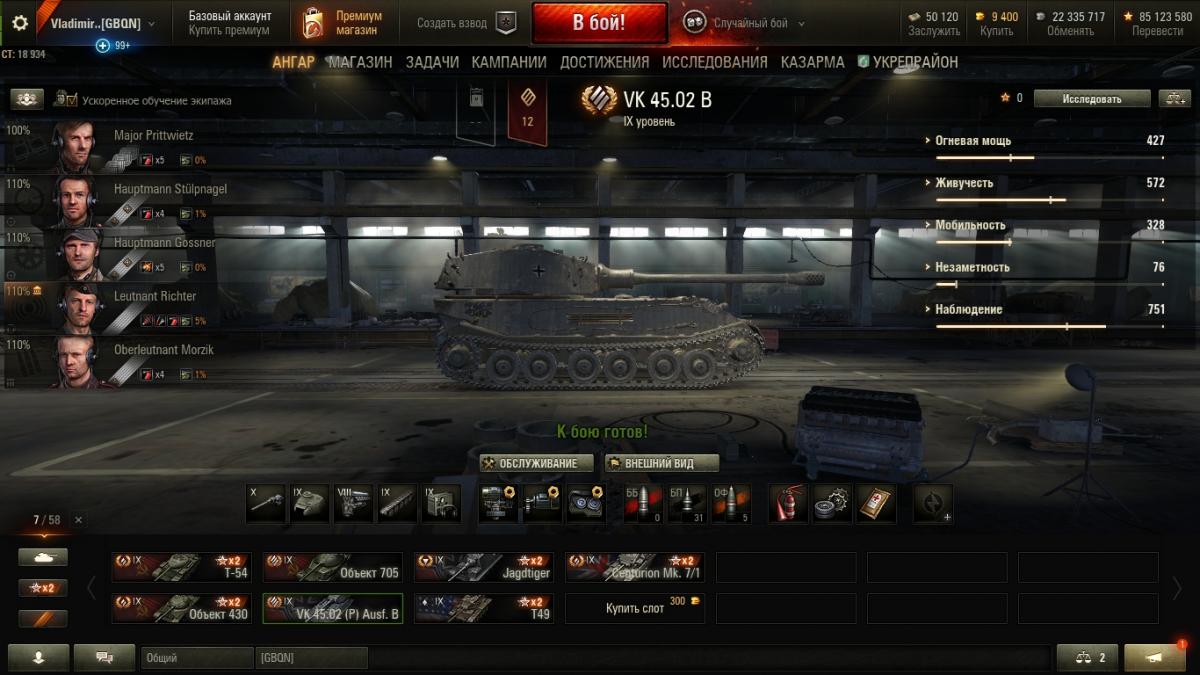Open the gun module slot
Viewport: 1200px width, 675px height.
point(265,503)
